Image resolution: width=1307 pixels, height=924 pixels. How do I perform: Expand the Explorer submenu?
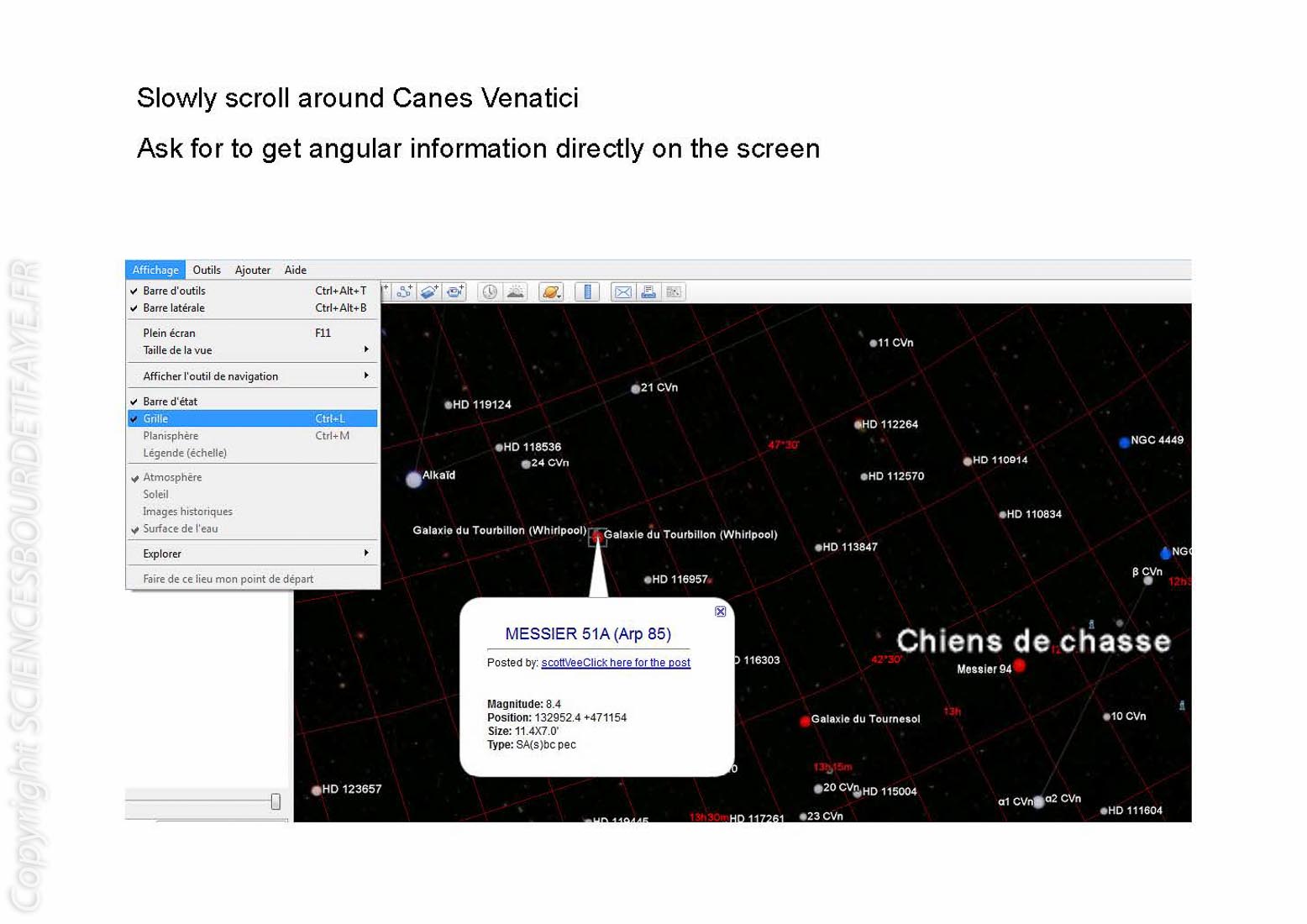252,554
